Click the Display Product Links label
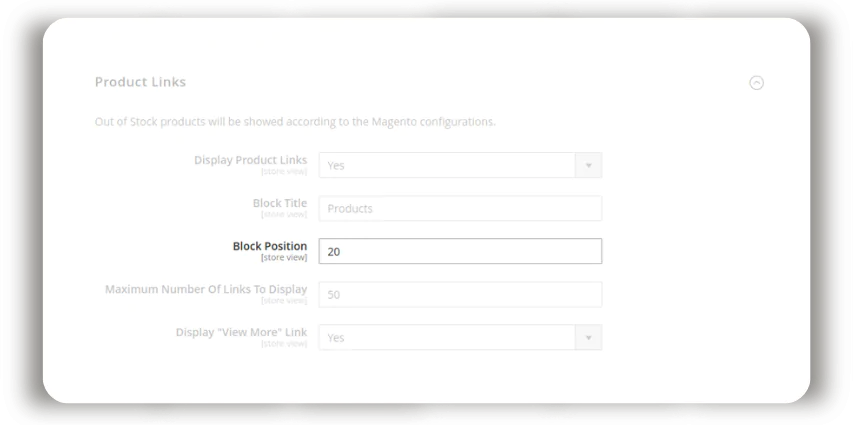Viewport: 853px width, 425px height. click(250, 160)
